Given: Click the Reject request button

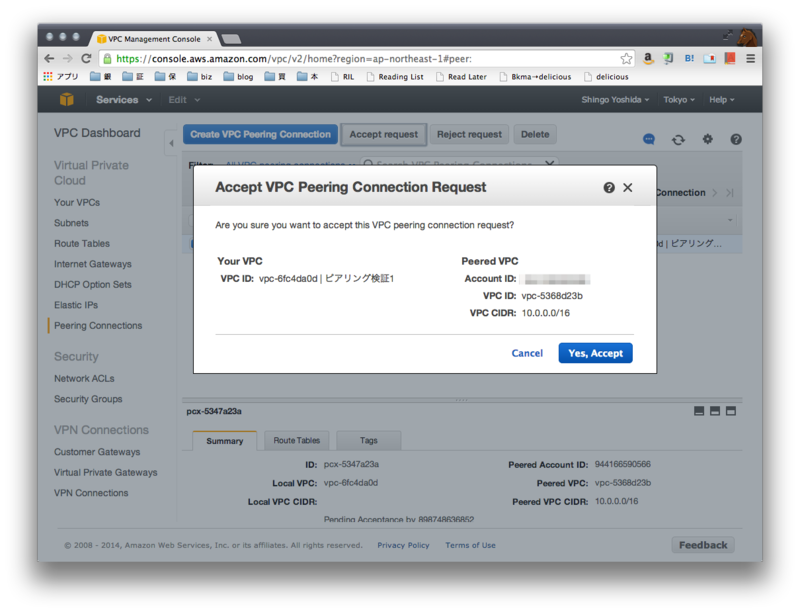Looking at the screenshot, I should 469,134.
